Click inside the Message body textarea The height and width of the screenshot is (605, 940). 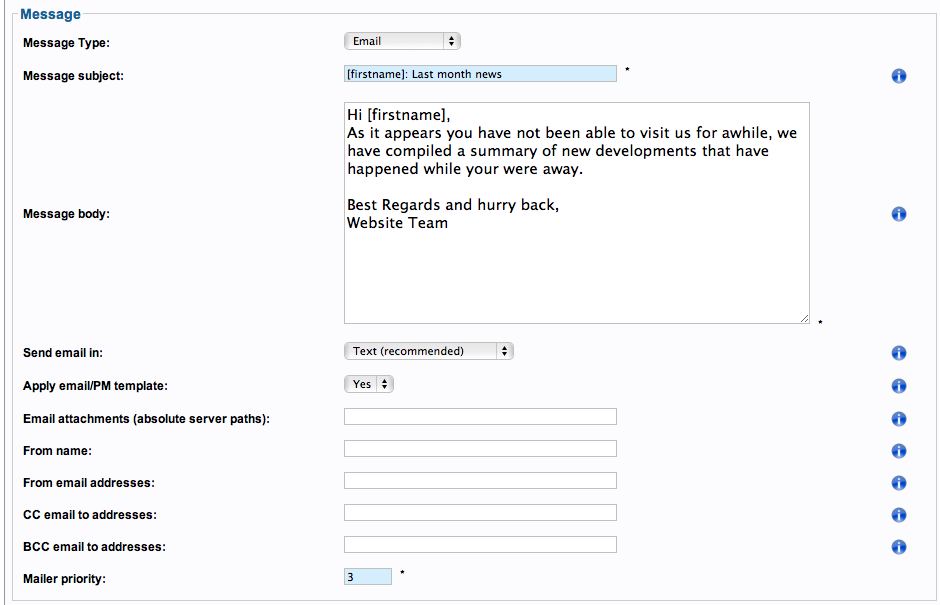tap(577, 213)
